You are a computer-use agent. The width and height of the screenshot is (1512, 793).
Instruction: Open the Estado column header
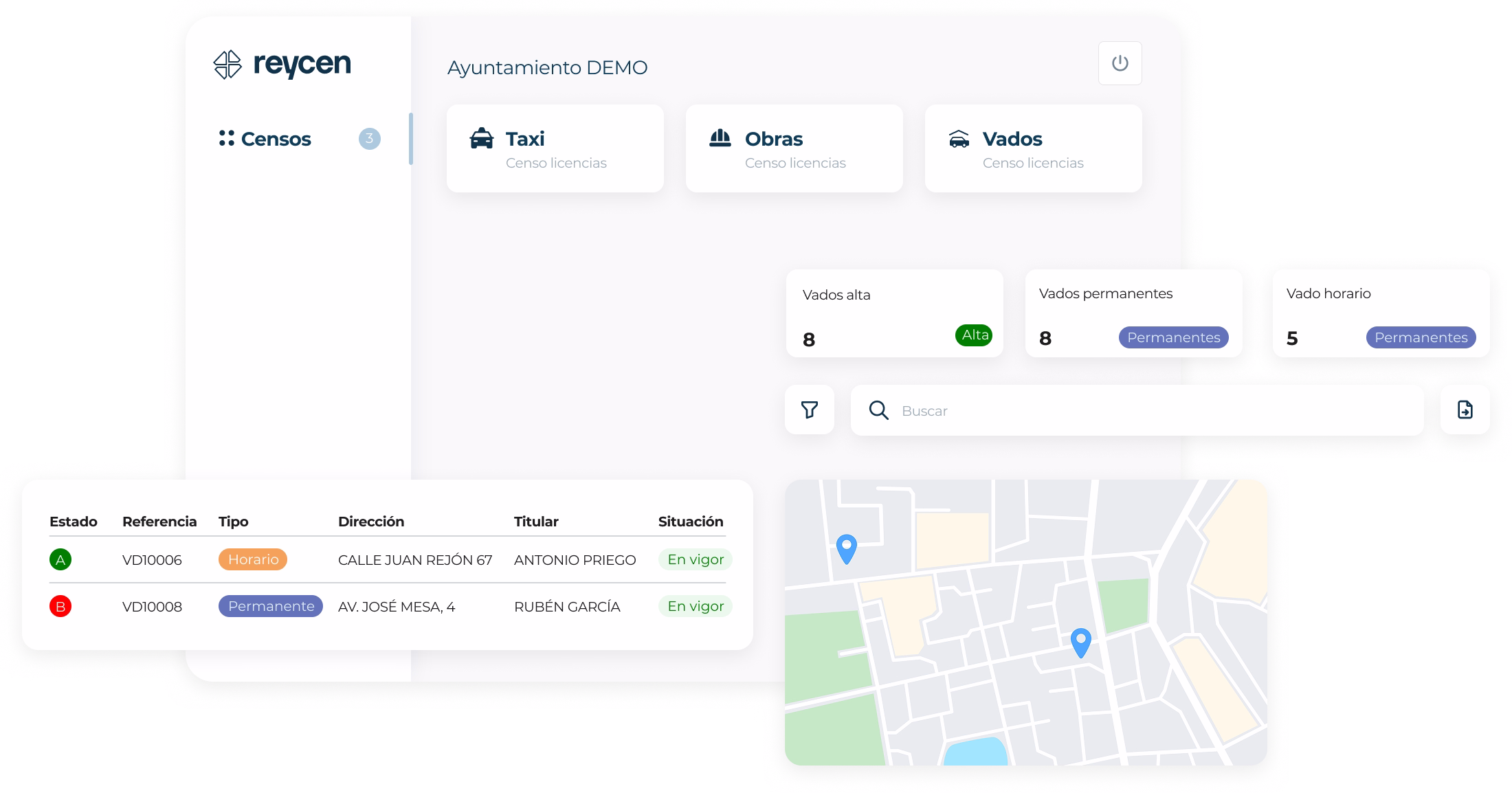[x=74, y=522]
